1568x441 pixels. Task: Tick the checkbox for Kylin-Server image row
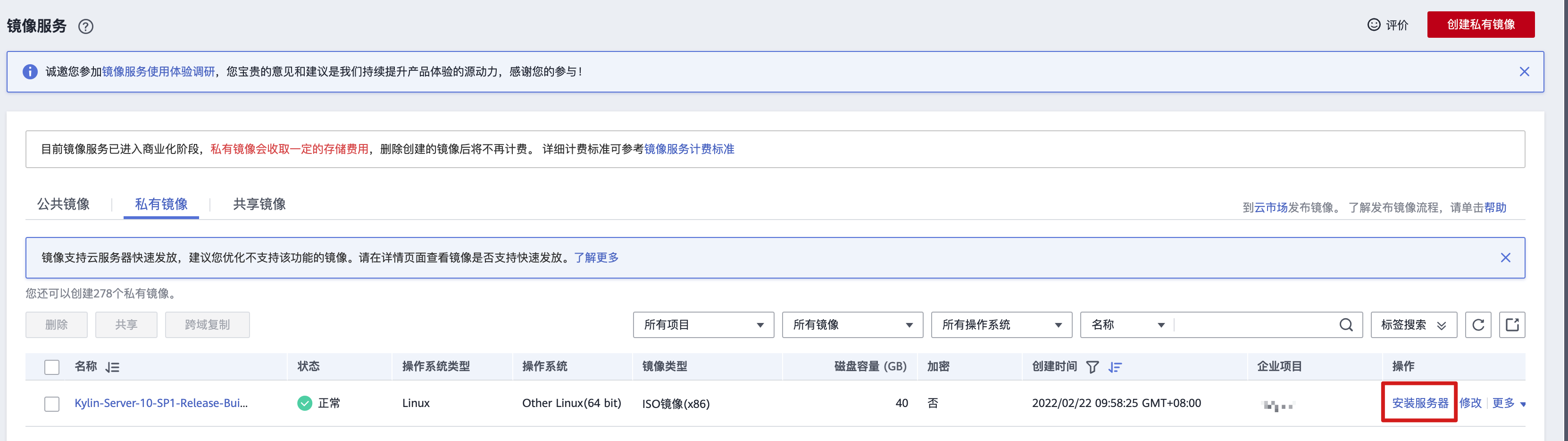pyautogui.click(x=52, y=403)
